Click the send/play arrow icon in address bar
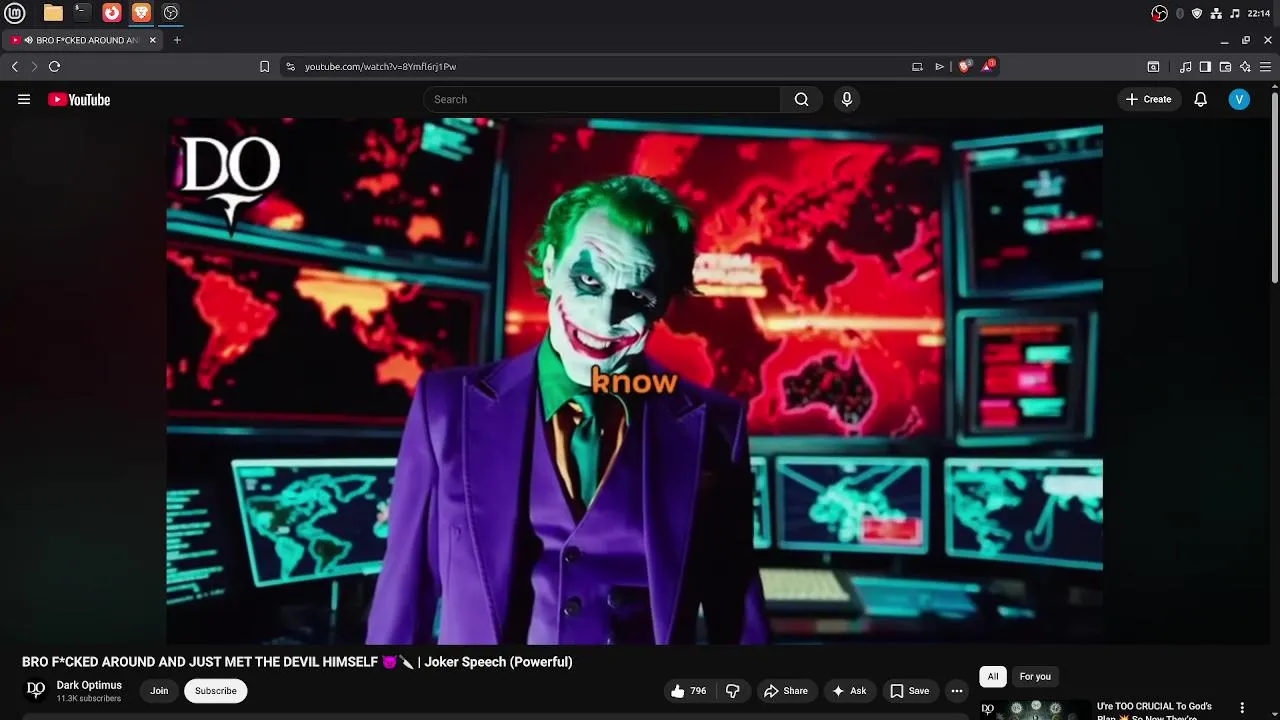The height and width of the screenshot is (720, 1280). (x=940, y=67)
